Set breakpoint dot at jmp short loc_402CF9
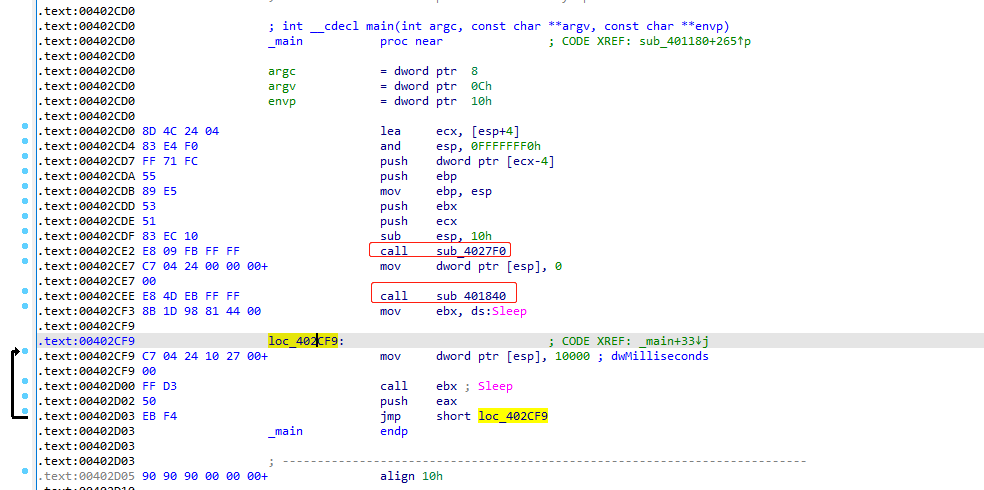 tap(25, 416)
